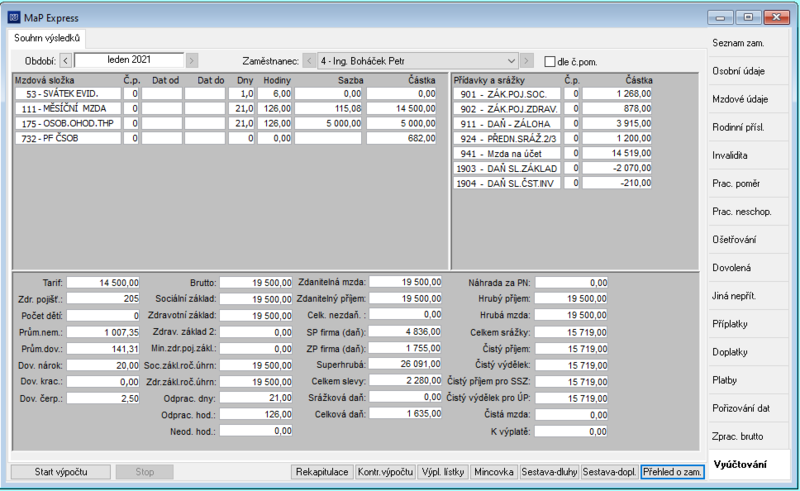The image size is (800, 491).
Task: Click the Dov. nárok value field
Action: [x=103, y=365]
